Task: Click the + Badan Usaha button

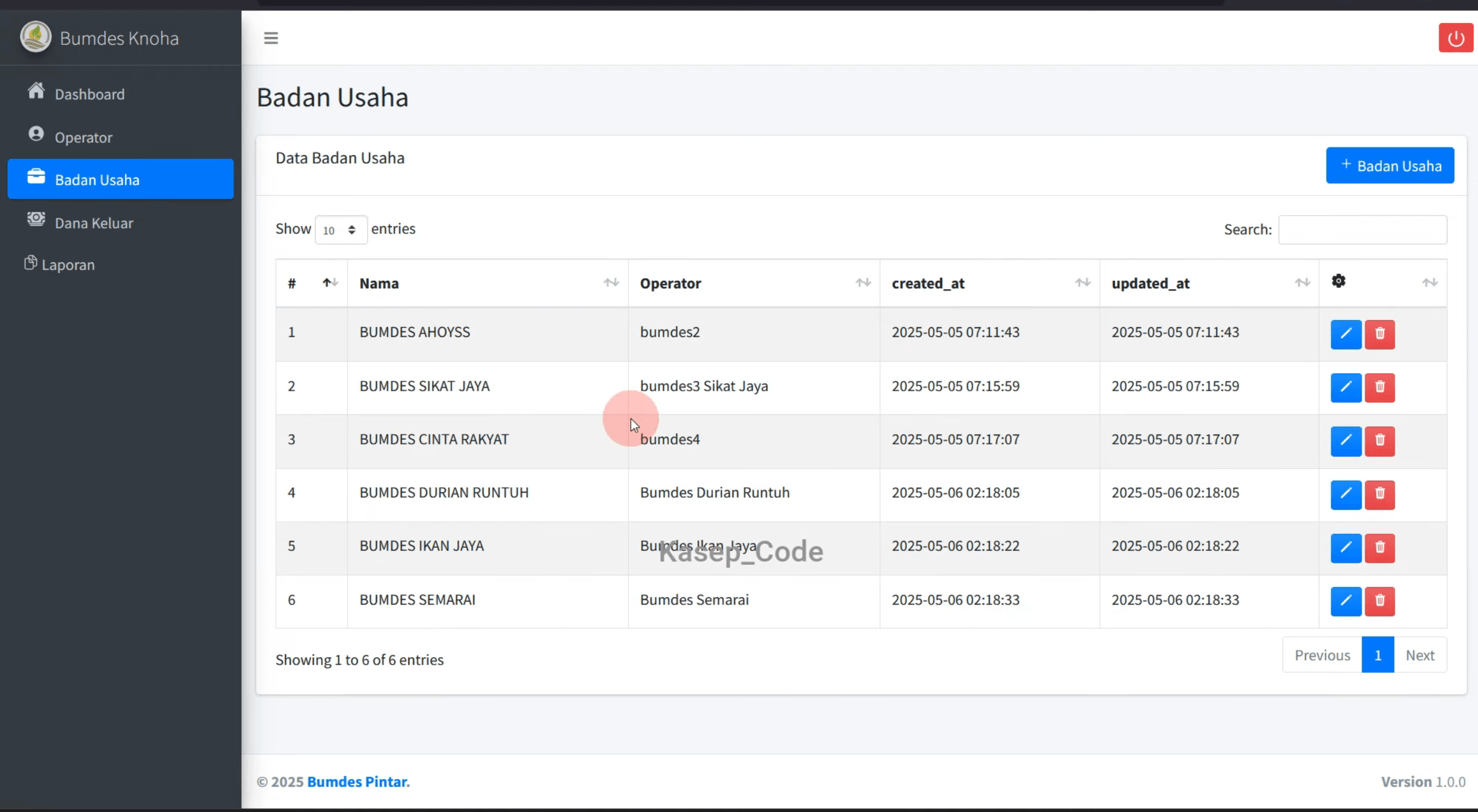Action: (x=1390, y=165)
